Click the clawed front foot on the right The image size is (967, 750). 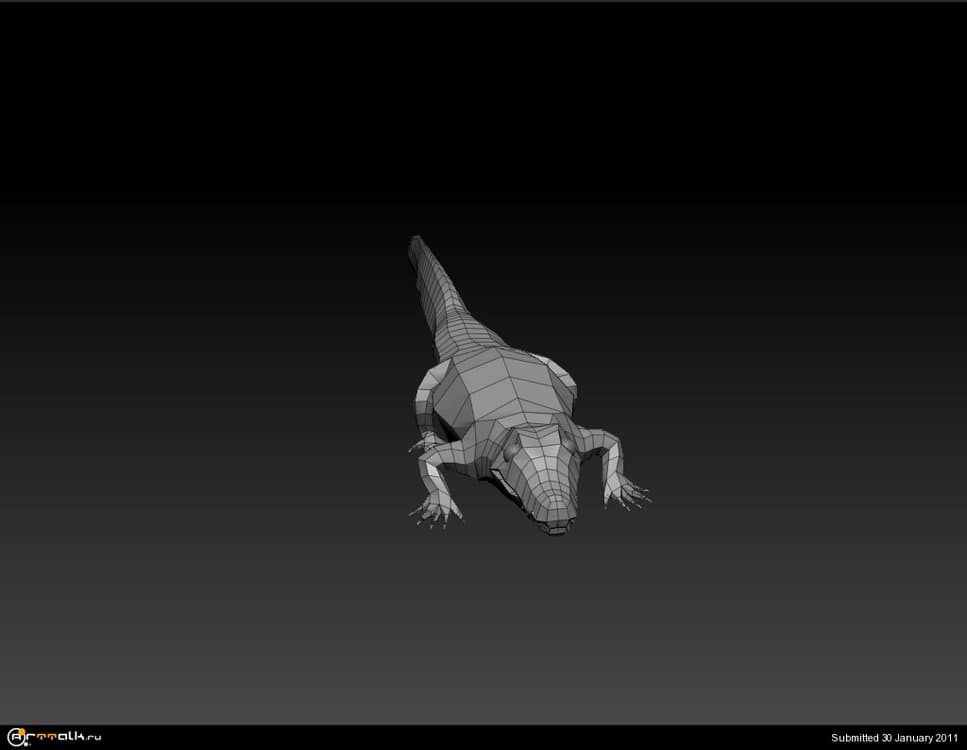[629, 492]
